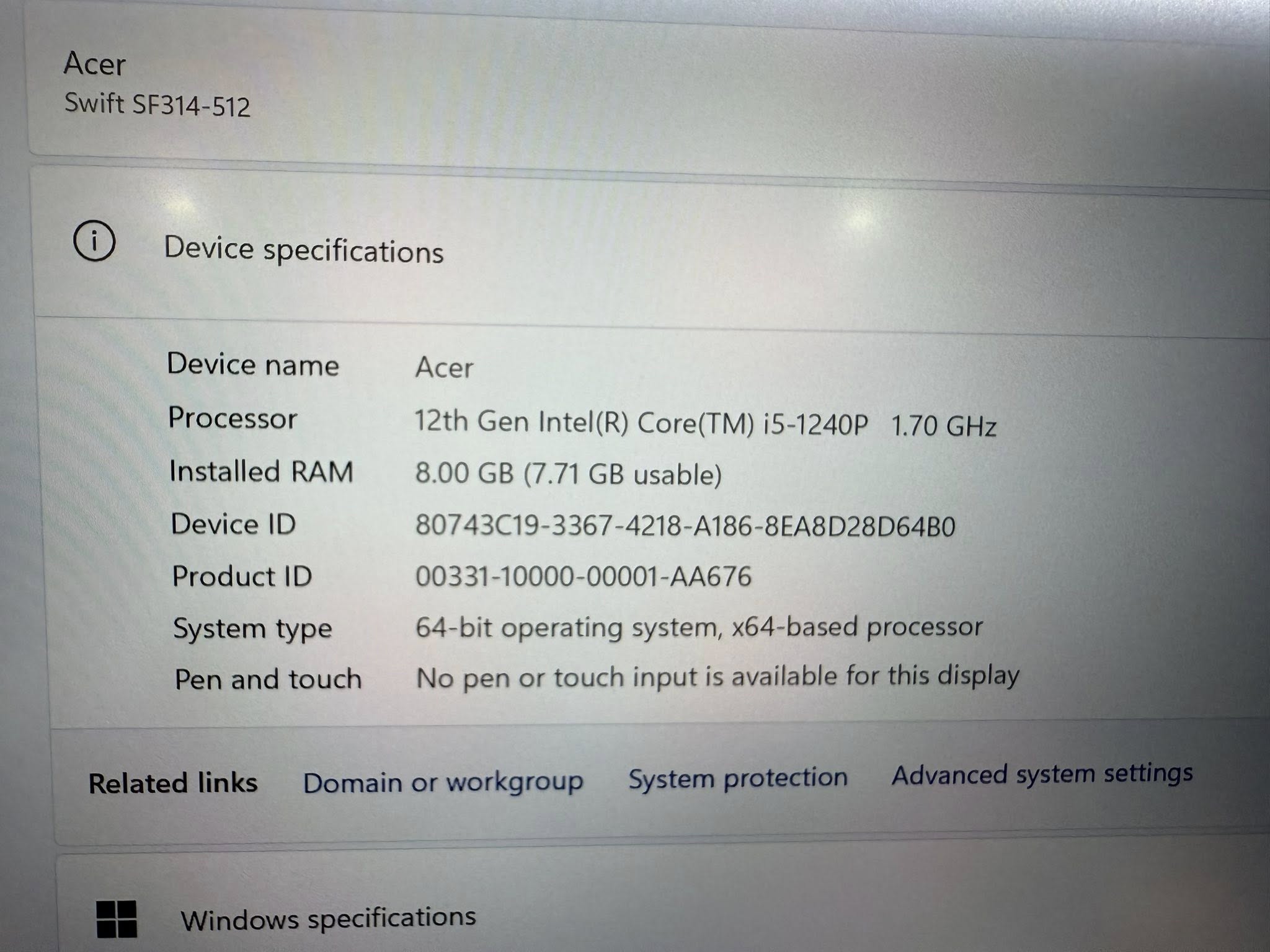
Task: Click the Device name label
Action: pyautogui.click(x=253, y=364)
